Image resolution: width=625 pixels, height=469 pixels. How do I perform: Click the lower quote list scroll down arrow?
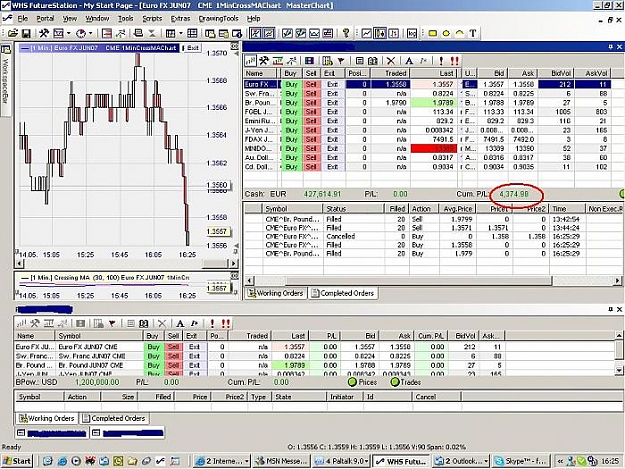tap(619, 371)
